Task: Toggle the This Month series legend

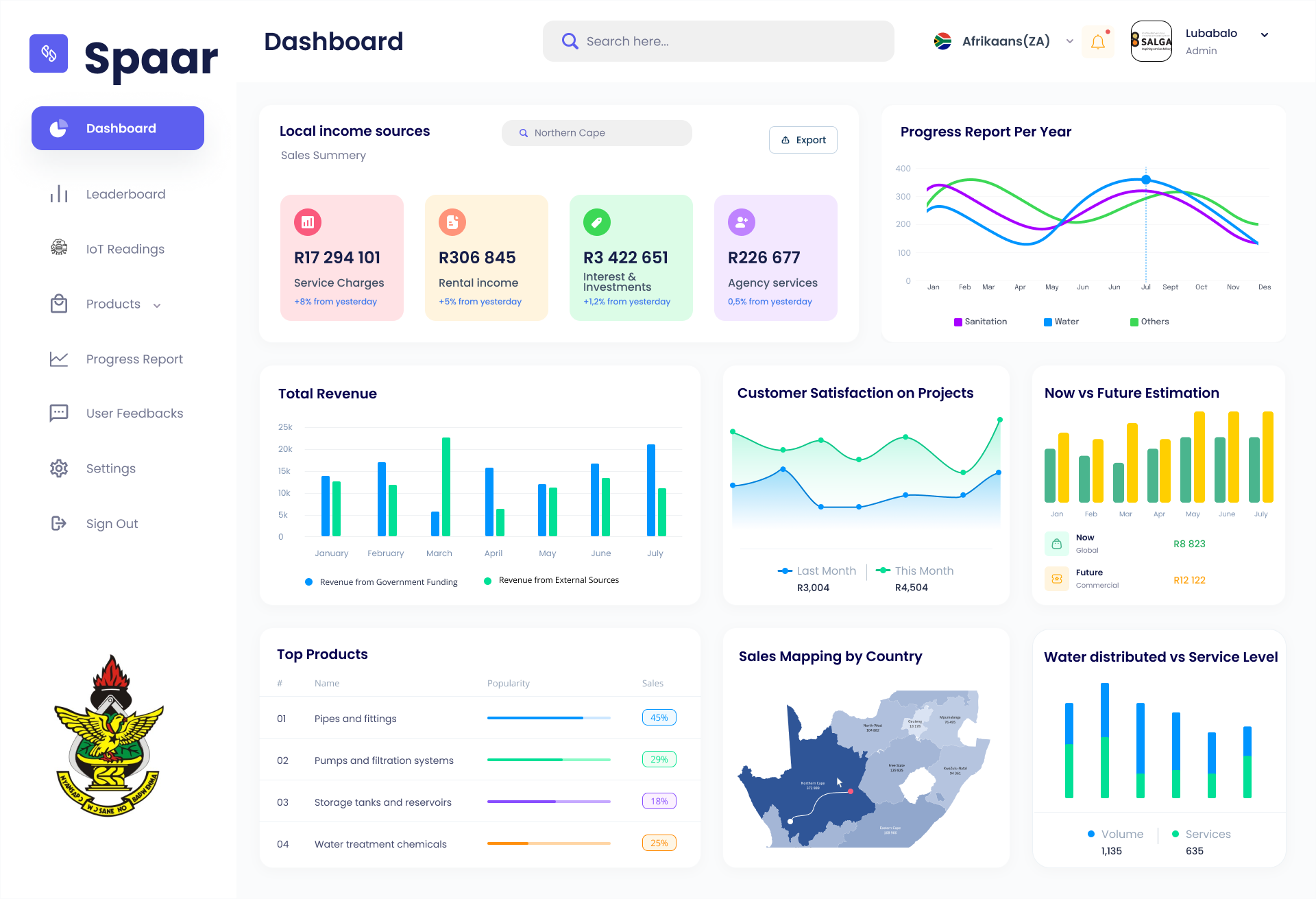Action: point(915,571)
